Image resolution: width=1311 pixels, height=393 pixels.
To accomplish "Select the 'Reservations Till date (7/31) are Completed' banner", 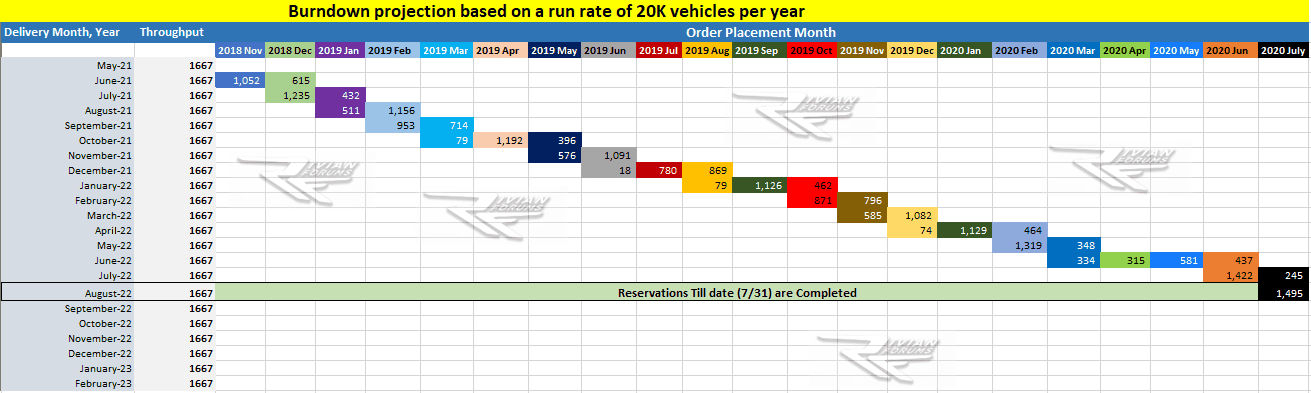I will (x=737, y=292).
